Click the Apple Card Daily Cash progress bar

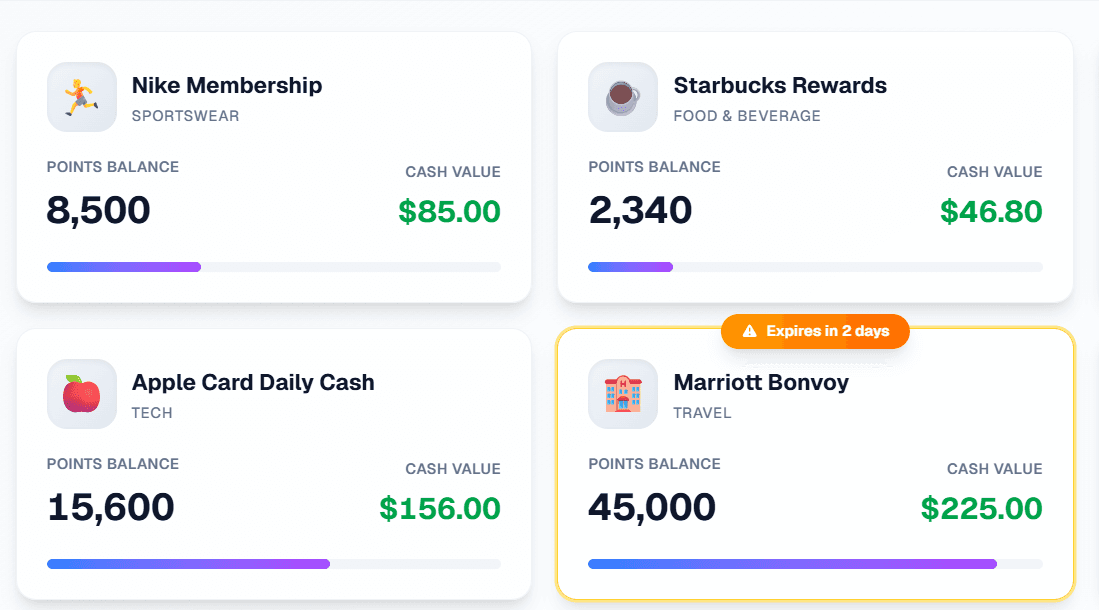pos(273,563)
